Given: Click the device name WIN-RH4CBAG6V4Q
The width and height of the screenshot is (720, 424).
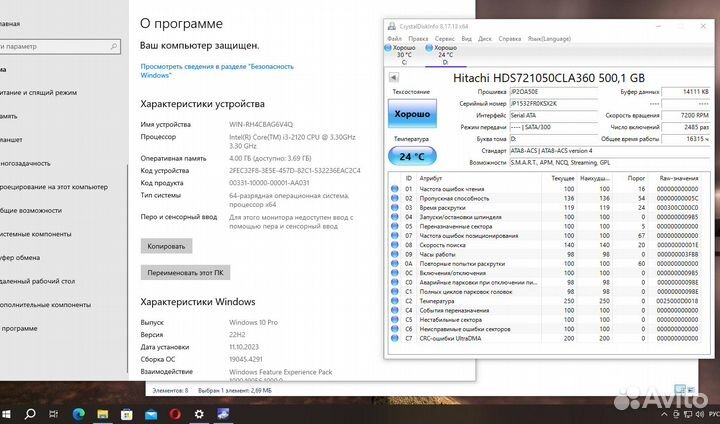Looking at the screenshot, I should point(261,124).
